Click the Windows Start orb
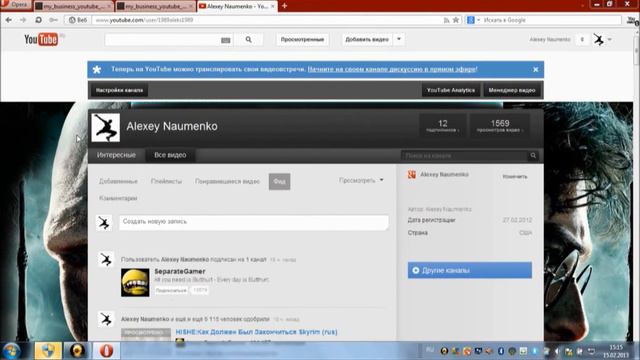 point(12,351)
